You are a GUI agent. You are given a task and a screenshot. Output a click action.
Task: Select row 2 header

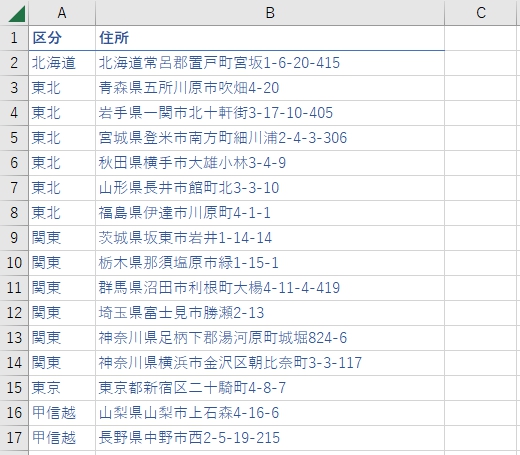point(14,63)
